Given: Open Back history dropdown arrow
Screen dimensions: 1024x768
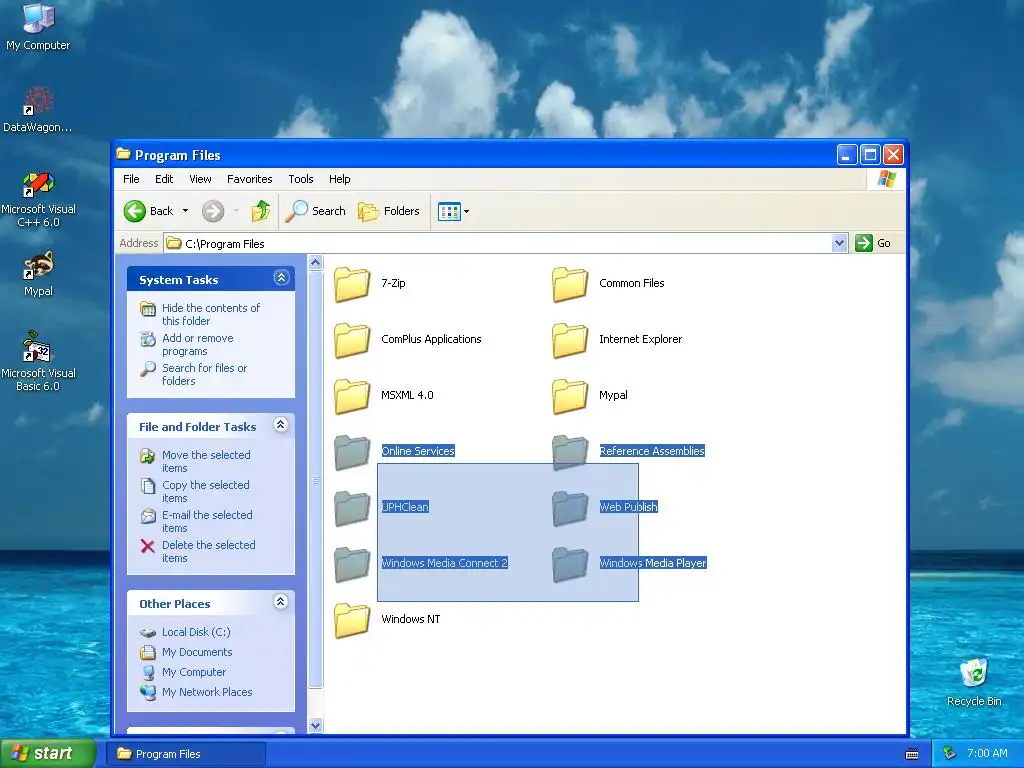Looking at the screenshot, I should click(x=185, y=211).
